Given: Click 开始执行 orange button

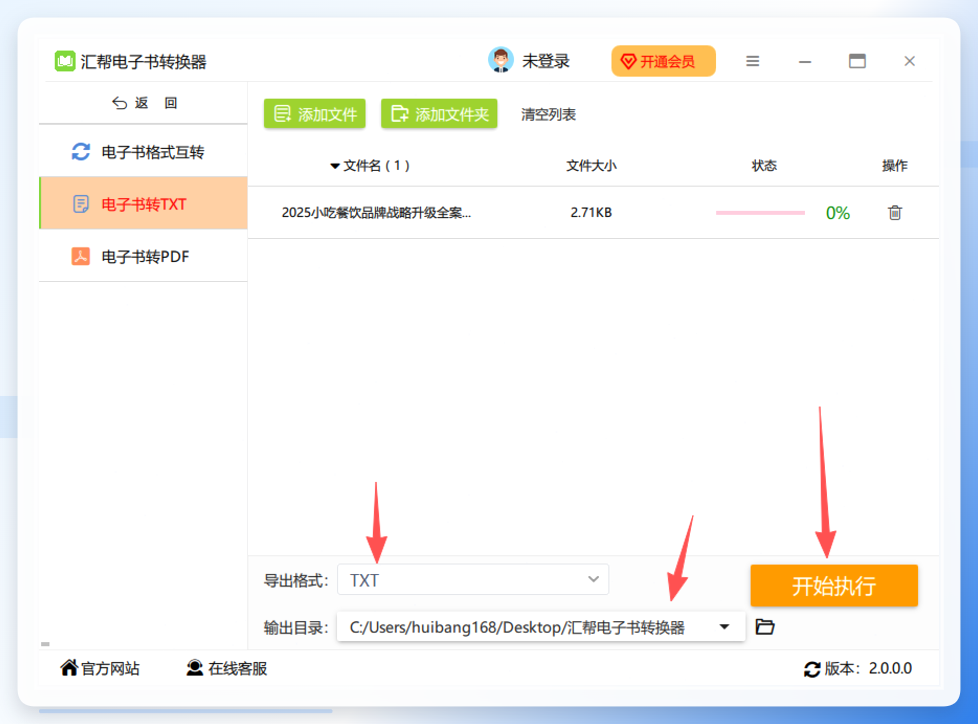Looking at the screenshot, I should pyautogui.click(x=834, y=586).
